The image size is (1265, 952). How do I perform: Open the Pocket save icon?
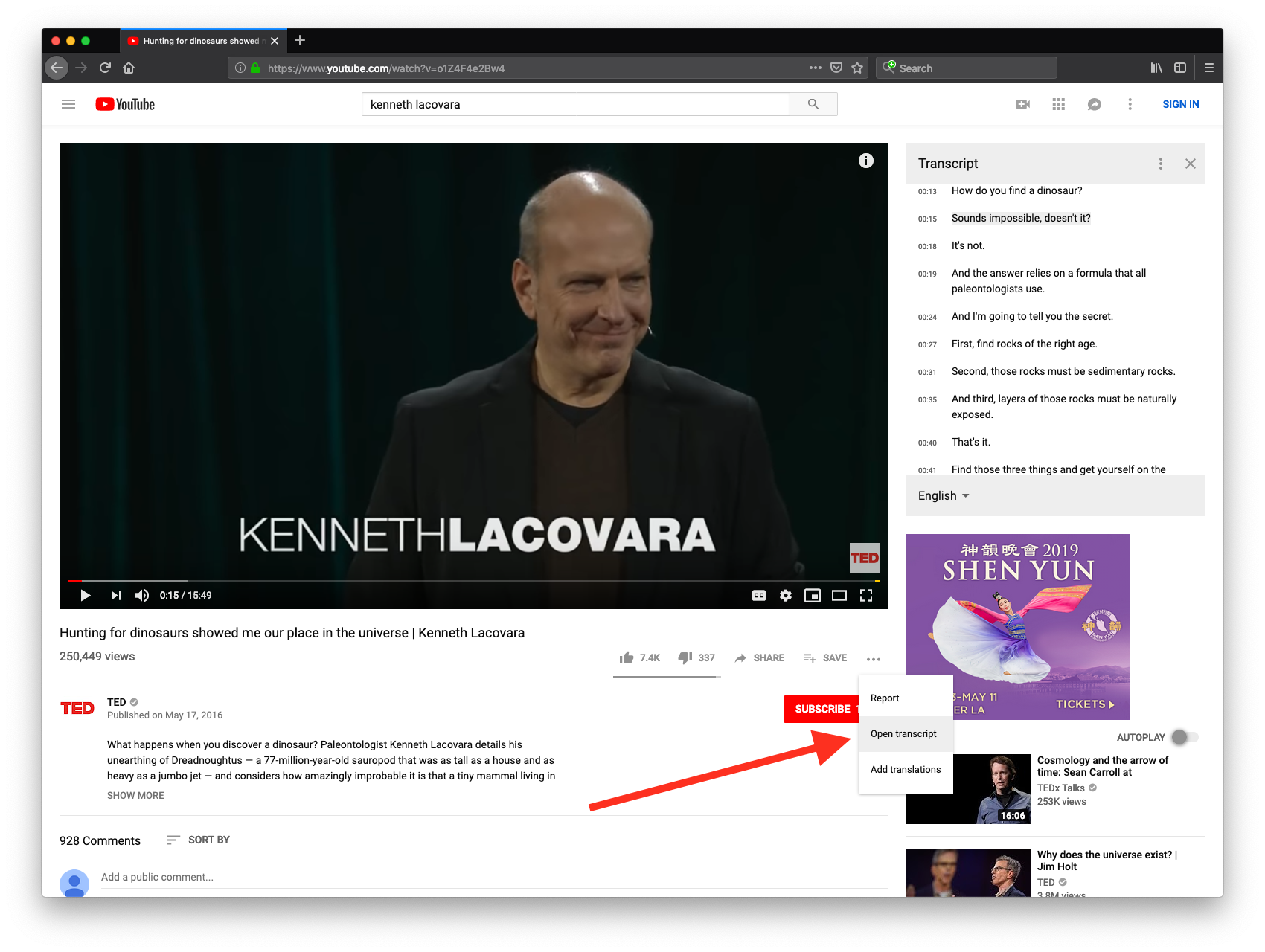[836, 68]
